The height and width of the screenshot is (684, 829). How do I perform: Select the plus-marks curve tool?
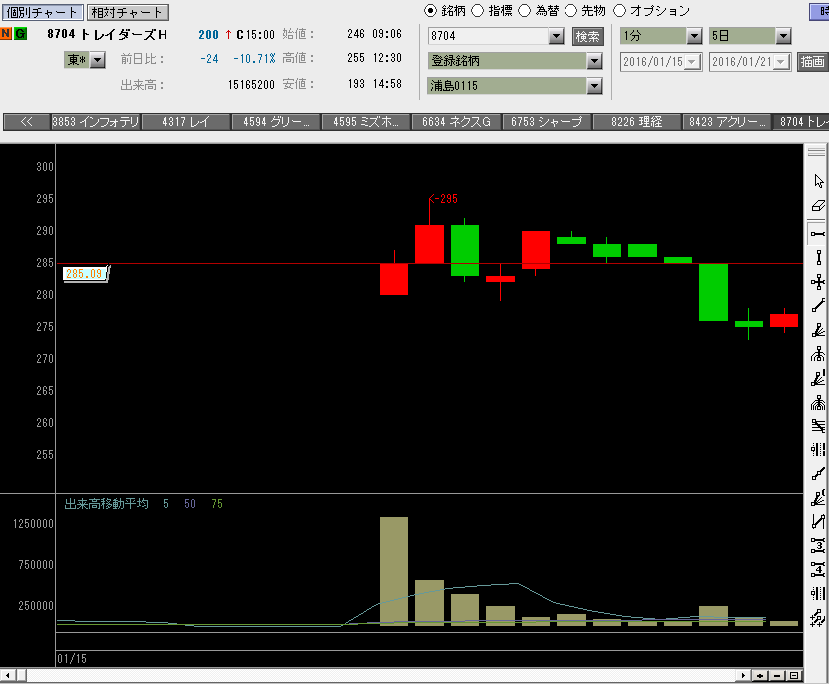coord(818,617)
